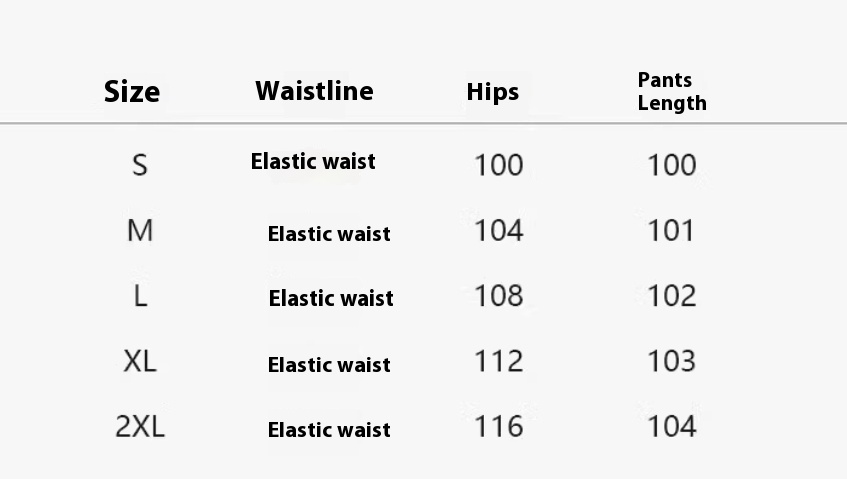This screenshot has height=479, width=847.
Task: Select the L size label
Action: (x=140, y=296)
